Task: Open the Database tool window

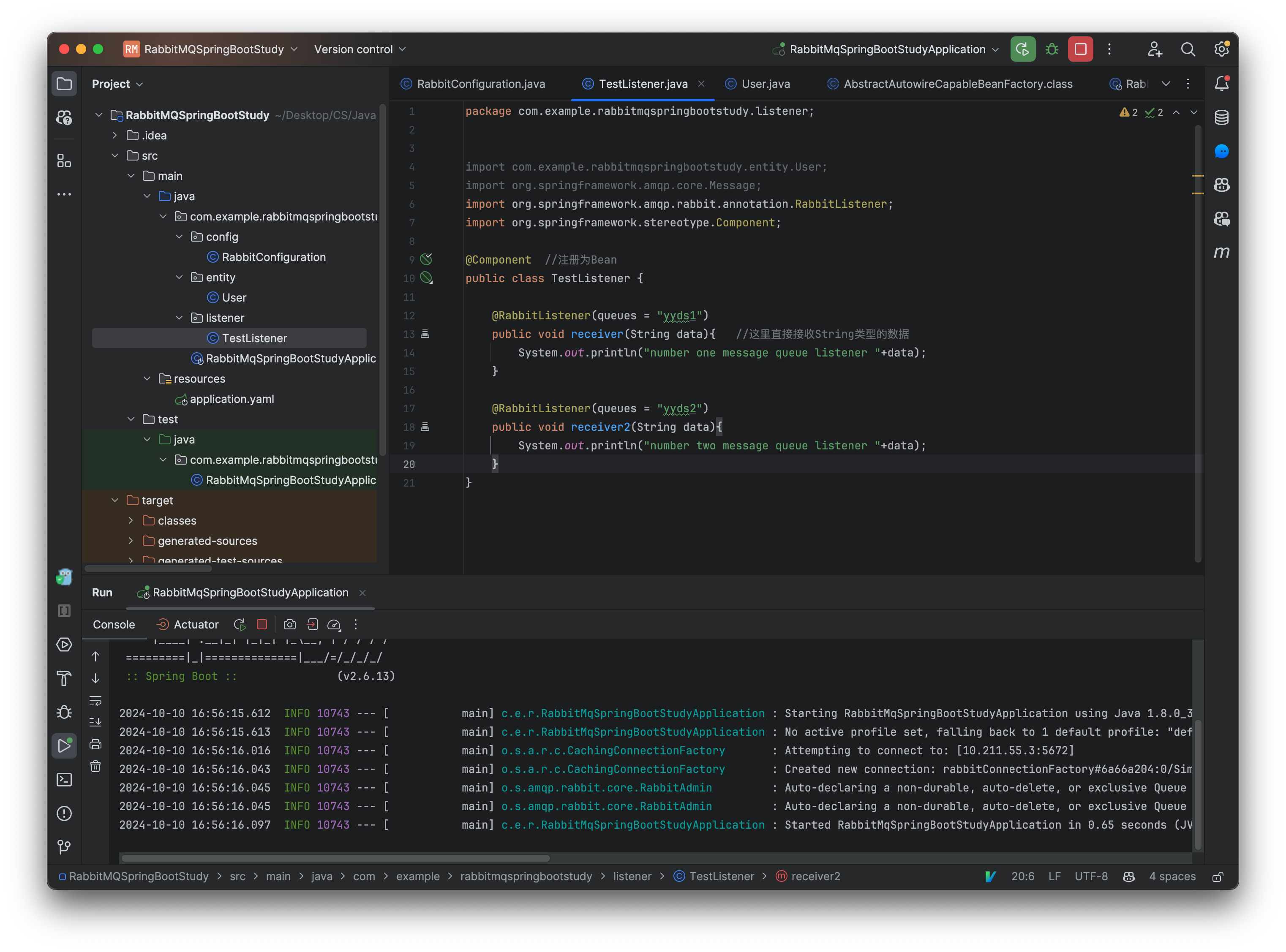Action: [x=1221, y=117]
